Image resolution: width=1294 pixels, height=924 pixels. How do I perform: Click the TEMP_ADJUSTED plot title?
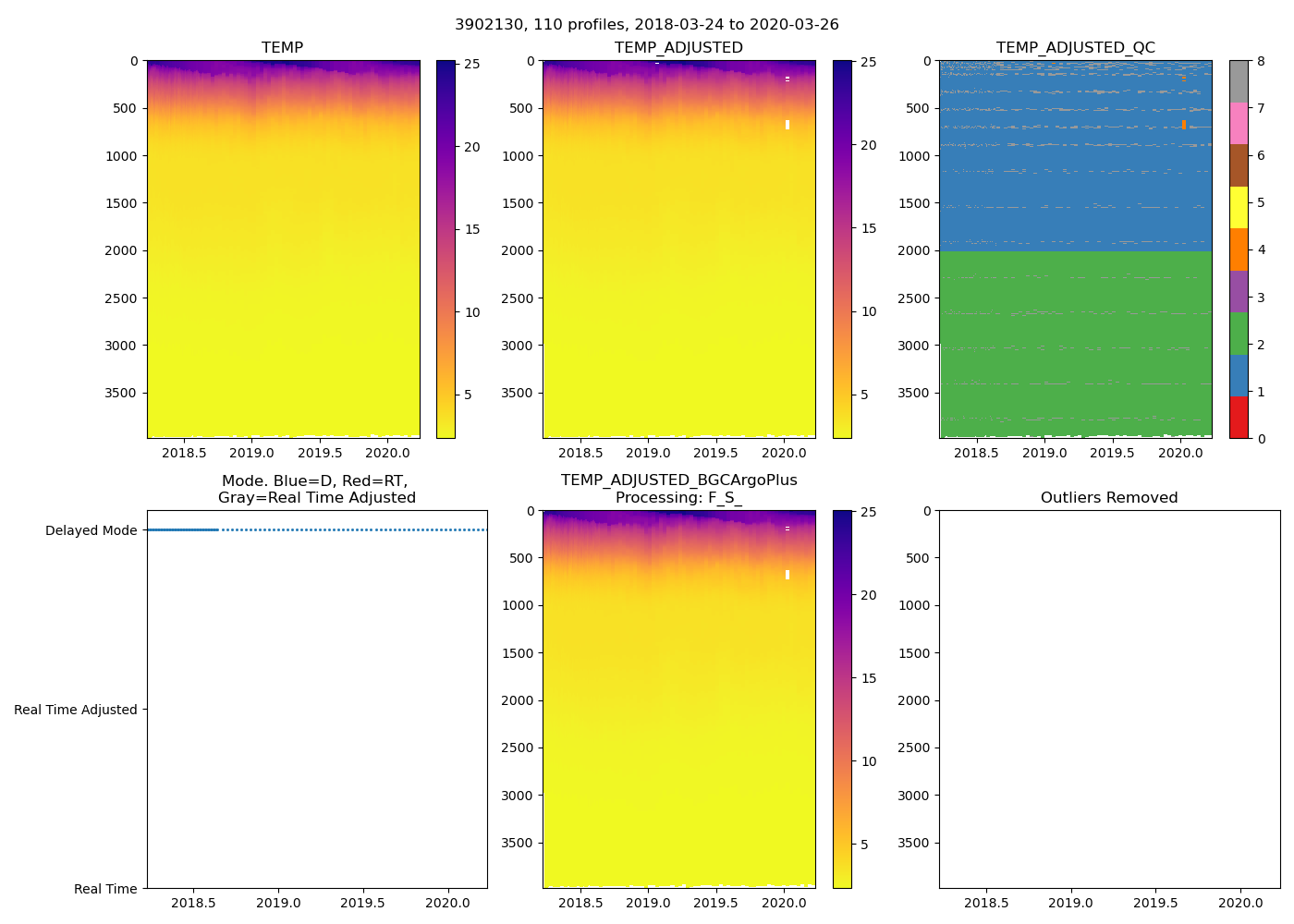click(x=678, y=48)
